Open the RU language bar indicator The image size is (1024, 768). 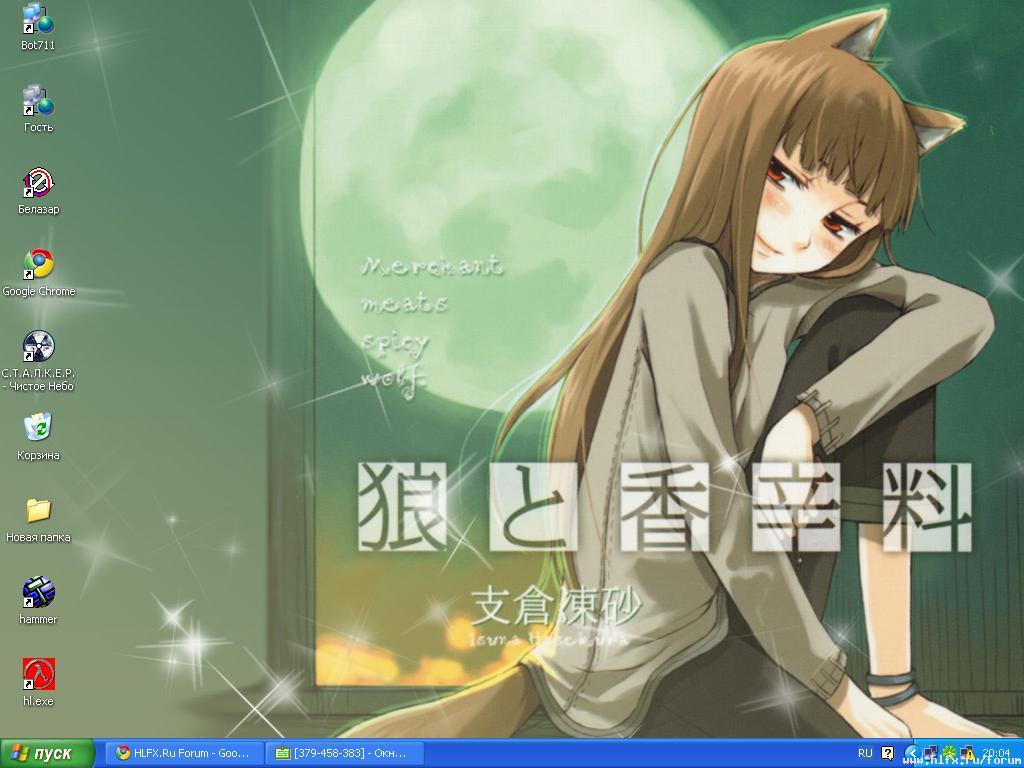[x=865, y=753]
